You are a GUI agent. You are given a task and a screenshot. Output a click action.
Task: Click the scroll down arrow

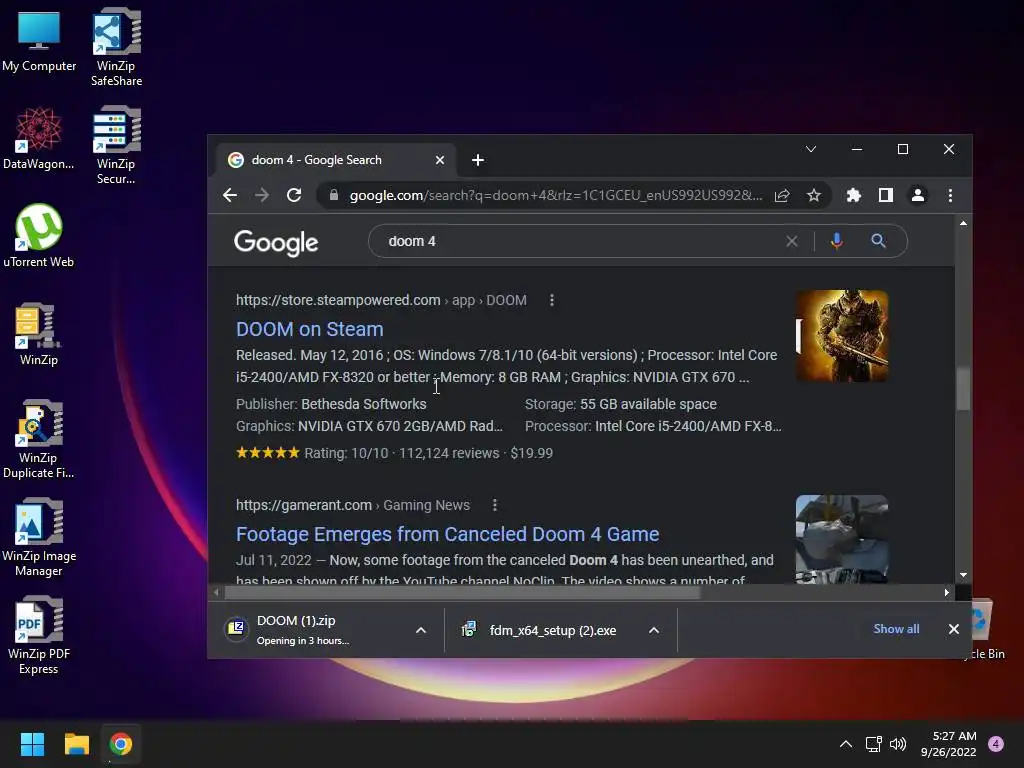[x=963, y=575]
